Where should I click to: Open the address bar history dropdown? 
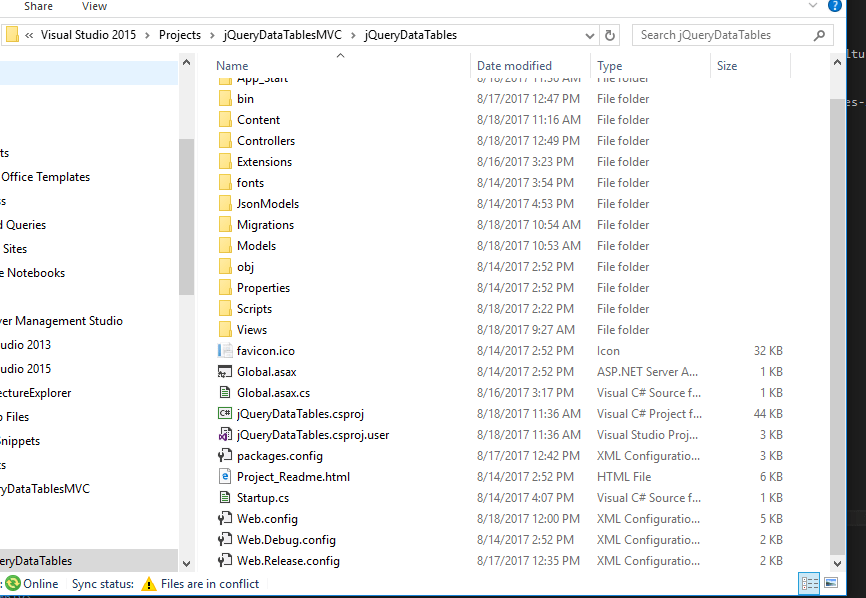tap(590, 34)
